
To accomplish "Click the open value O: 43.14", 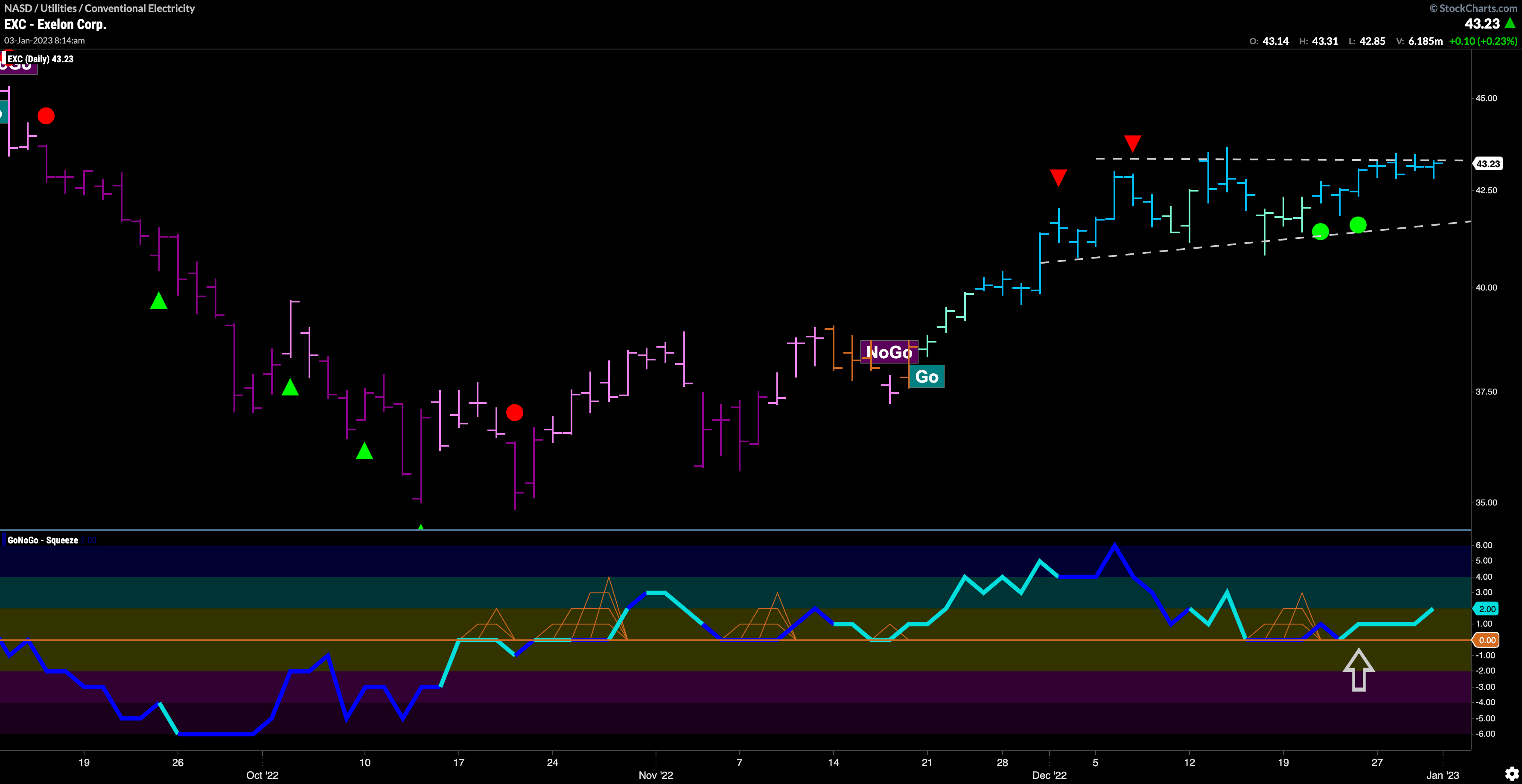I will click(x=1268, y=41).
